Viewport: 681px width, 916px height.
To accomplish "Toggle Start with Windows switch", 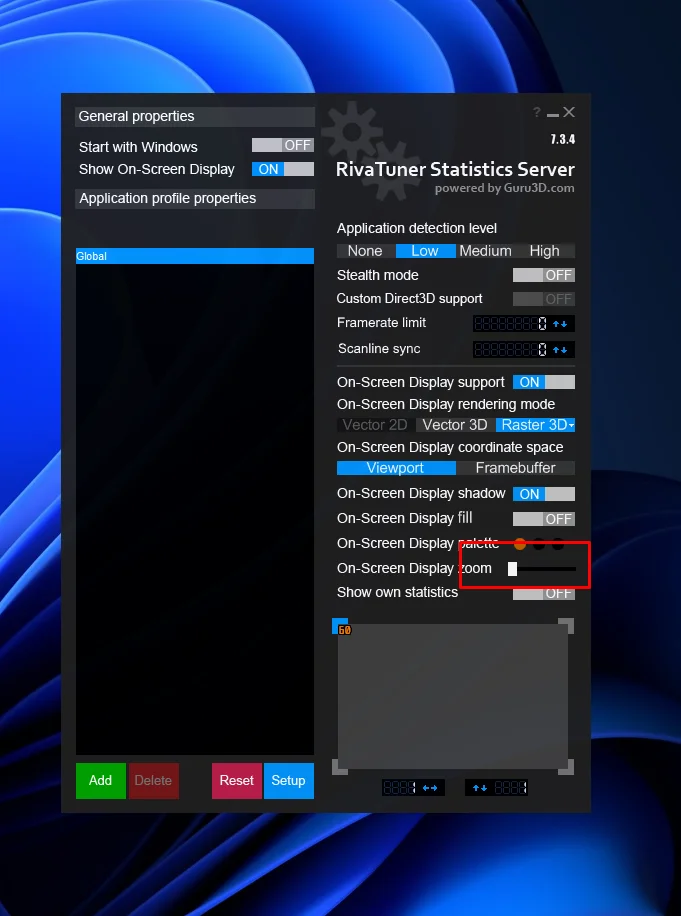I will tap(283, 145).
